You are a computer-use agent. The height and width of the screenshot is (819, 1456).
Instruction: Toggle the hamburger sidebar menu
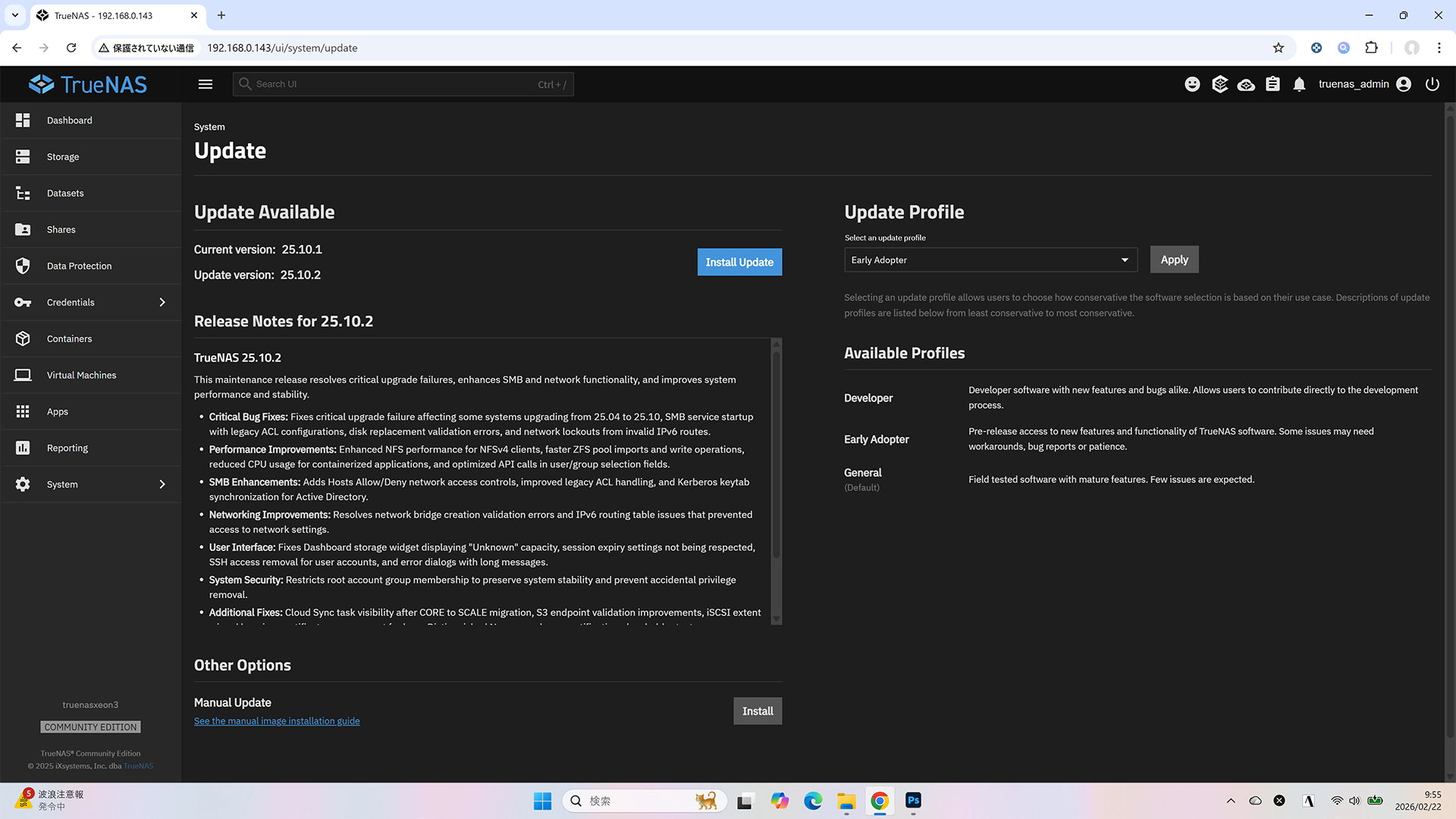206,84
